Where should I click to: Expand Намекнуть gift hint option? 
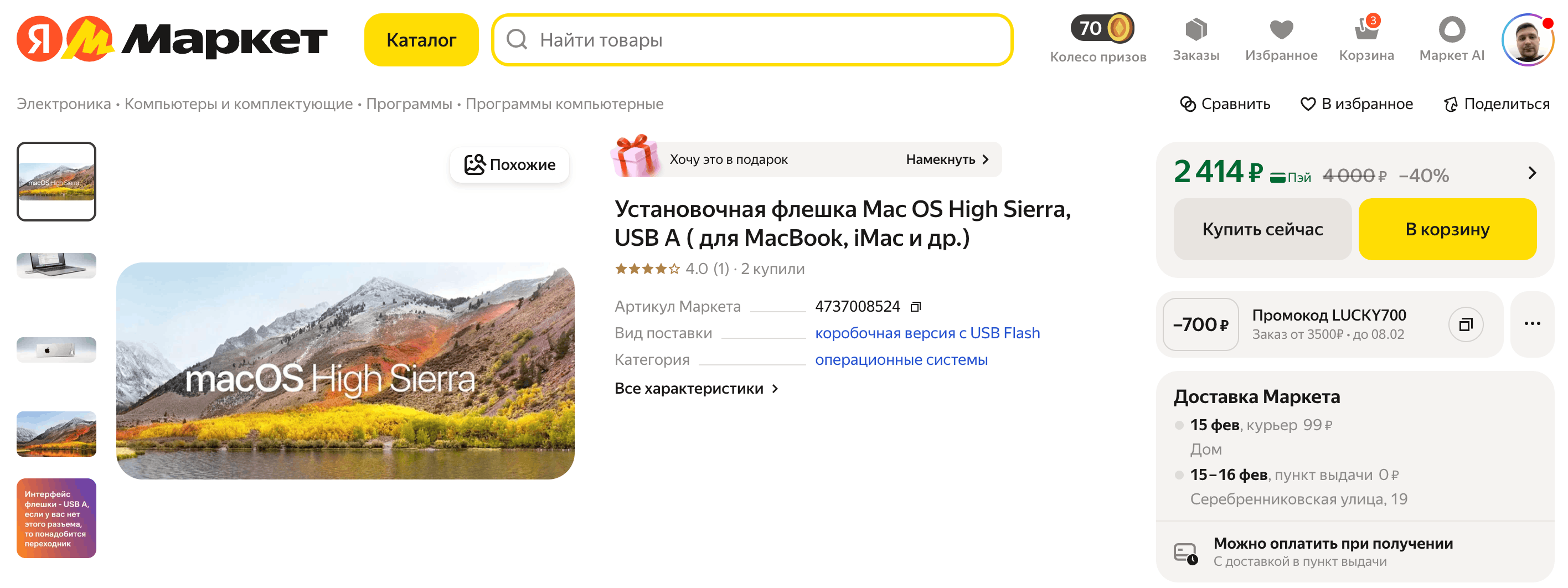pyautogui.click(x=945, y=159)
